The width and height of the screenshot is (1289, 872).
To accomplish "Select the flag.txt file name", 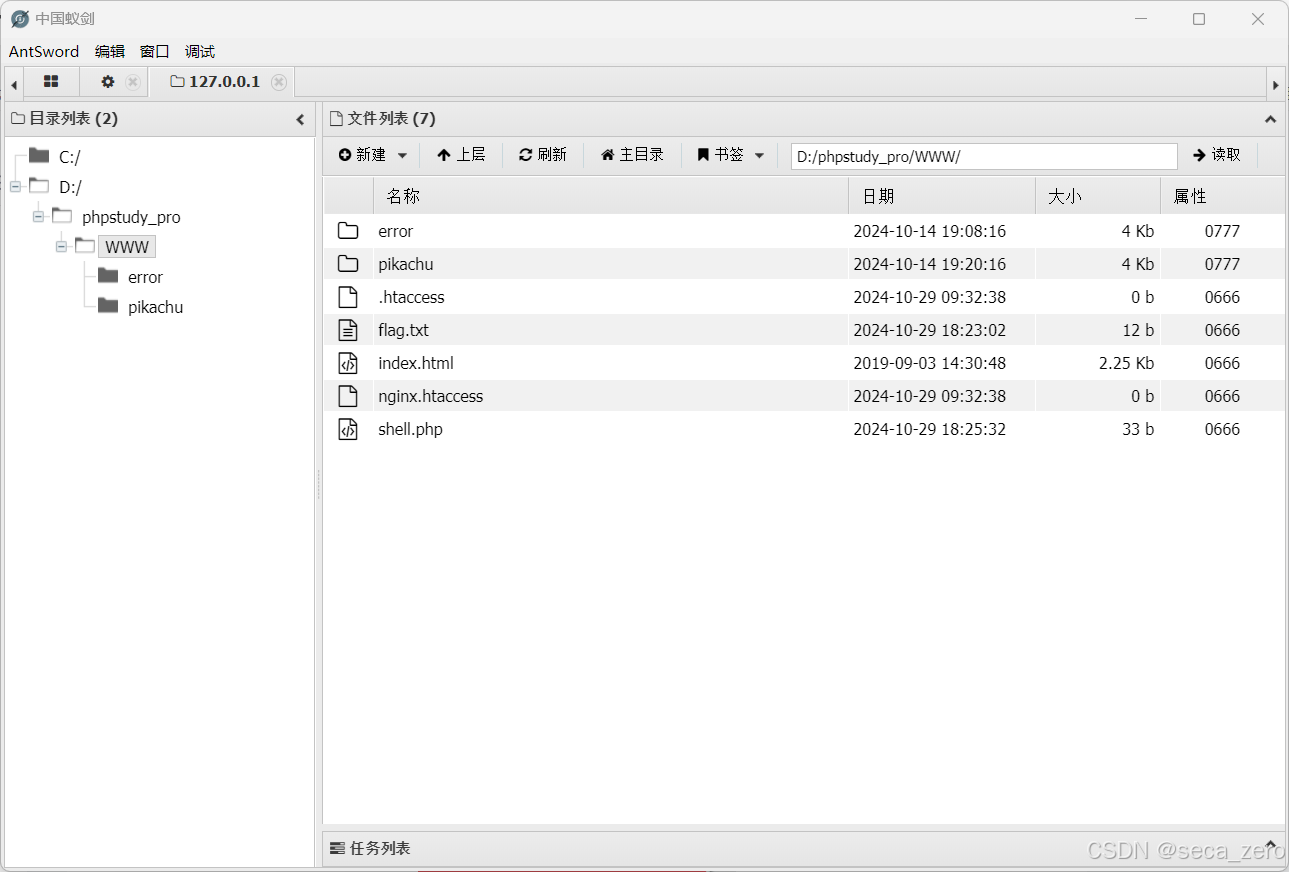I will click(403, 330).
